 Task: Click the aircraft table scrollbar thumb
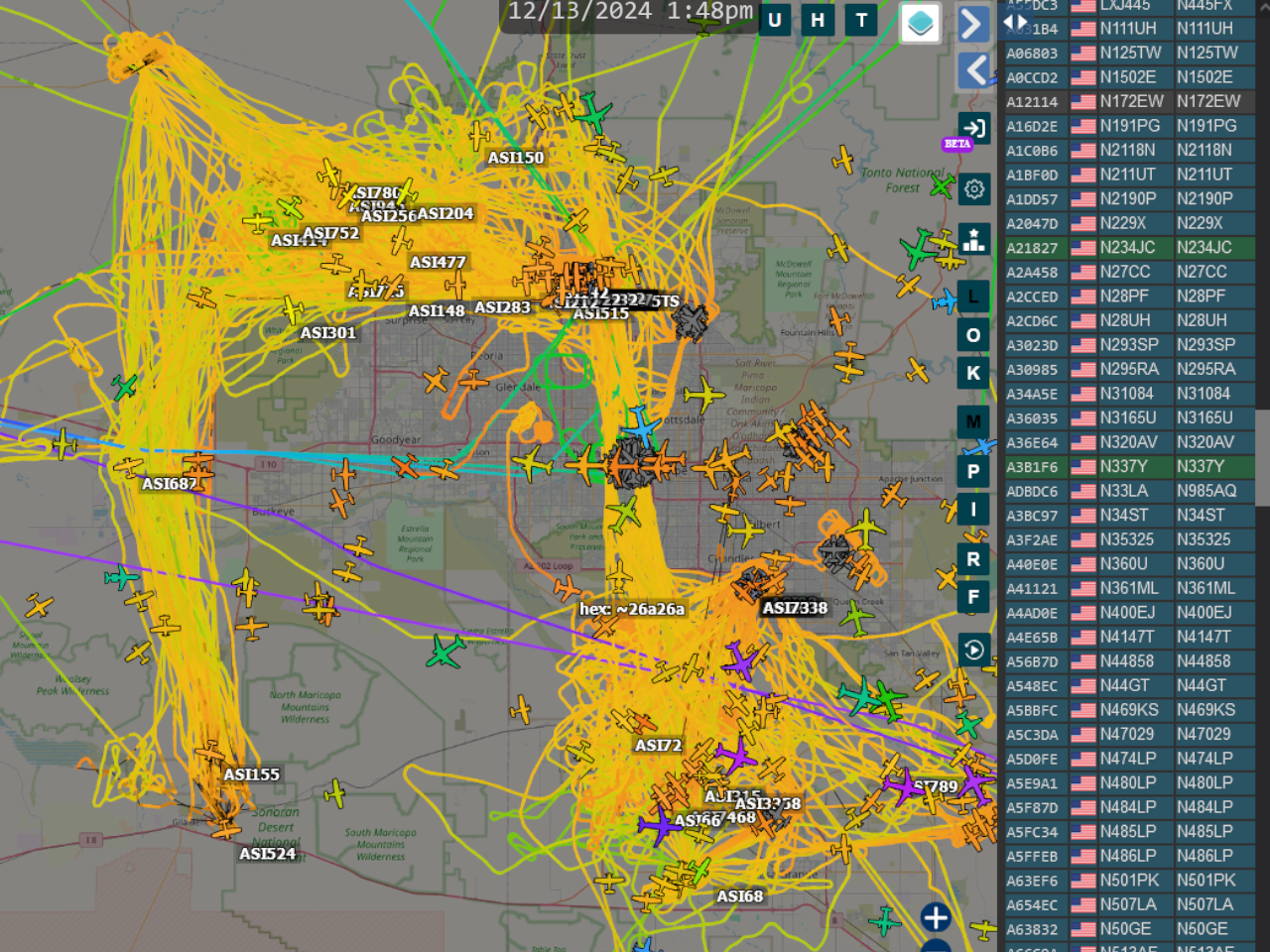pos(1262,456)
